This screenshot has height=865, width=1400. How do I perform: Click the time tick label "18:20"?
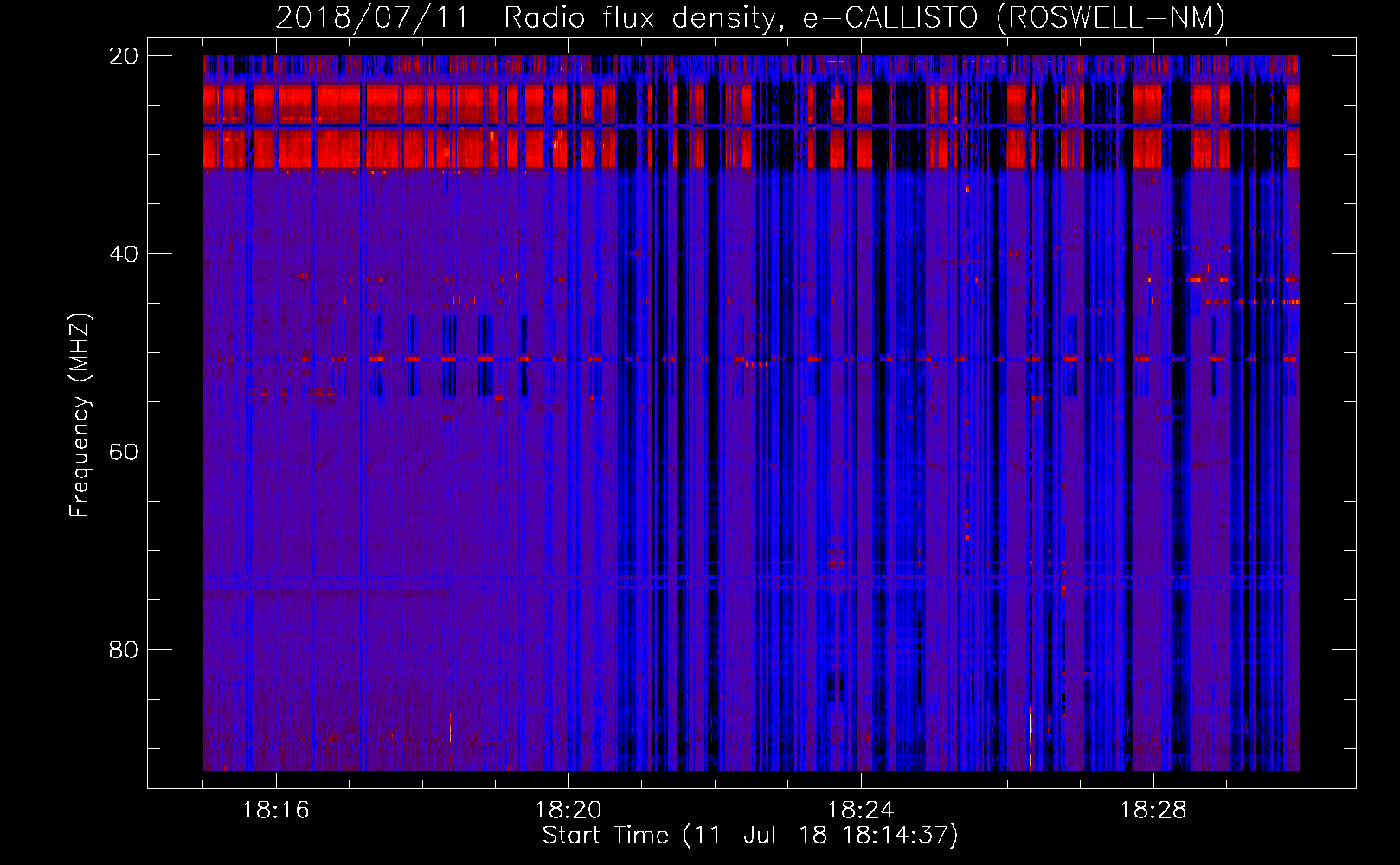568,811
